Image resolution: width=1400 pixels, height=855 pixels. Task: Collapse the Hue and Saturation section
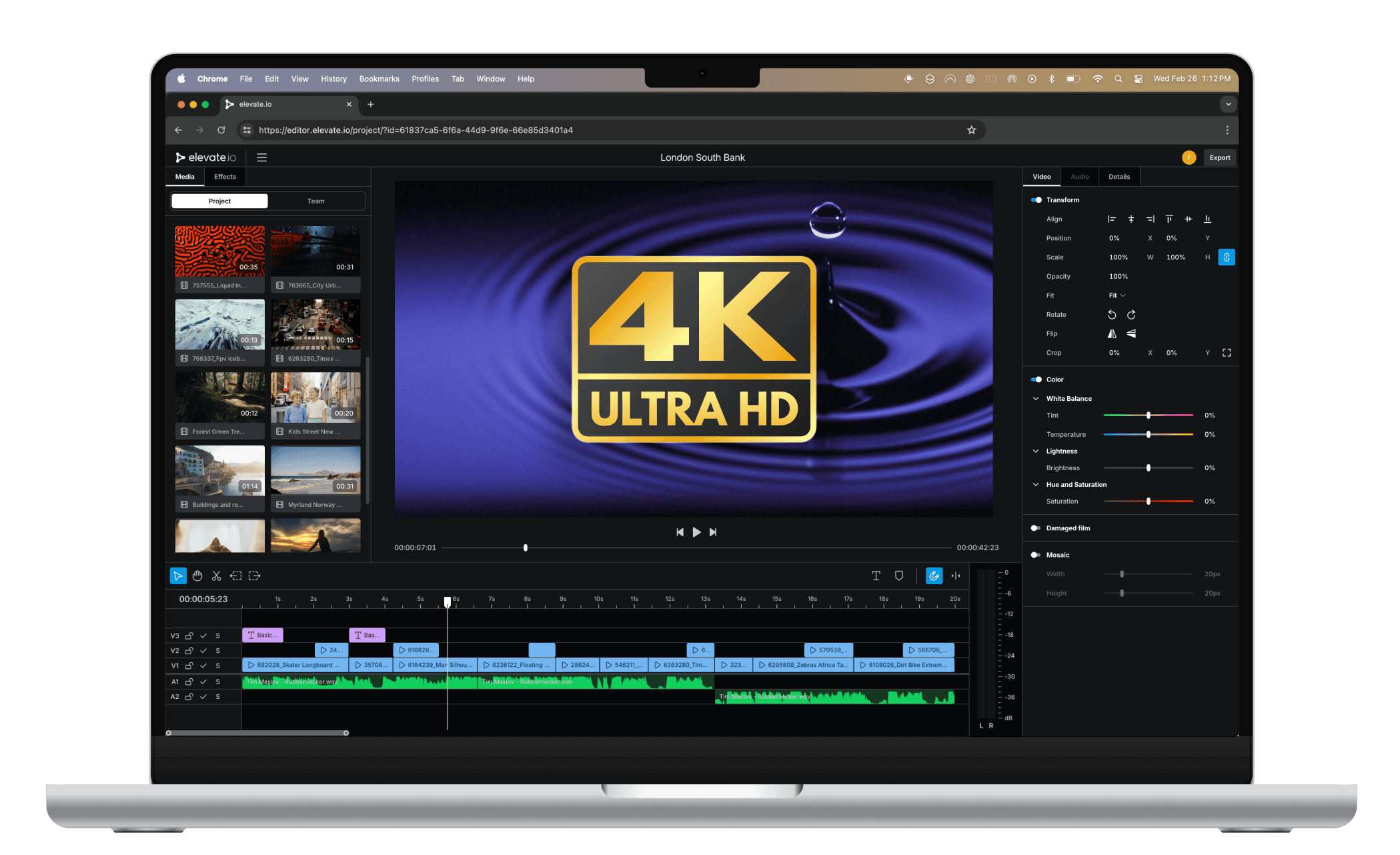[x=1036, y=485]
